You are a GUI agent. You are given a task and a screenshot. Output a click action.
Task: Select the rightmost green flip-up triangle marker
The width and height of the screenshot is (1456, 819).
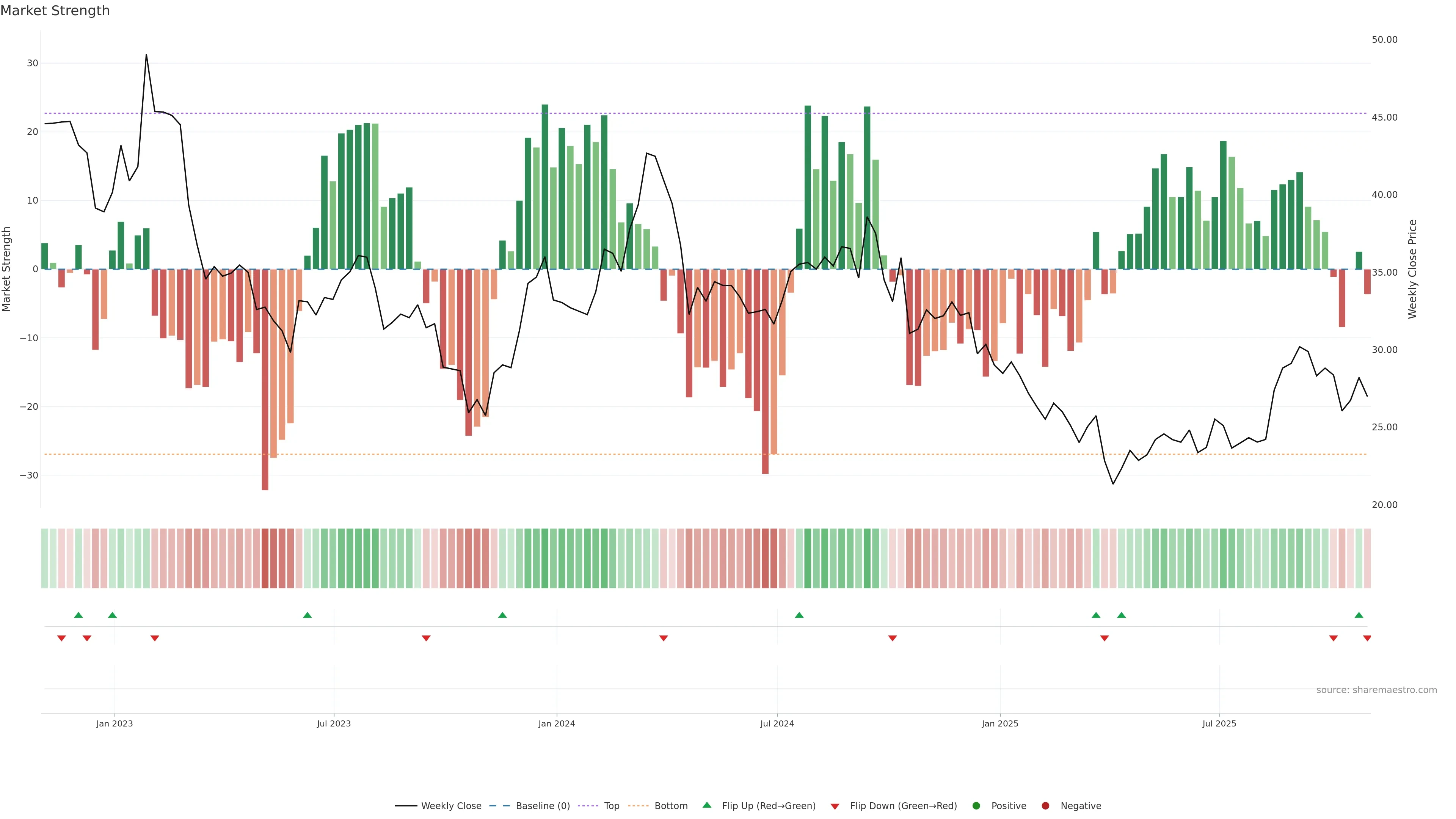coord(1359,615)
